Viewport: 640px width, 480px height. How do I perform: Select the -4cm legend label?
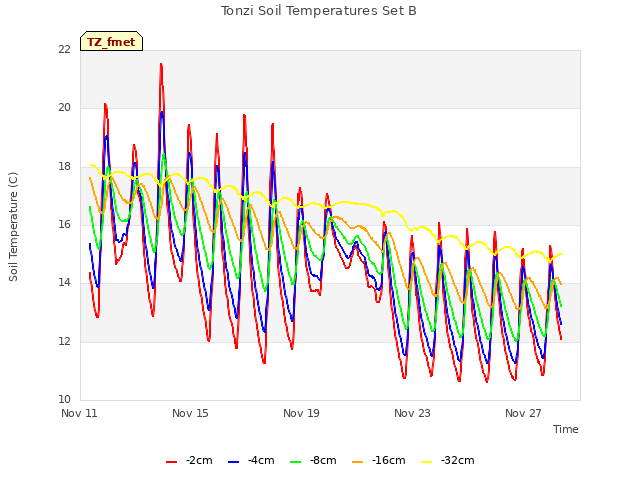261,460
